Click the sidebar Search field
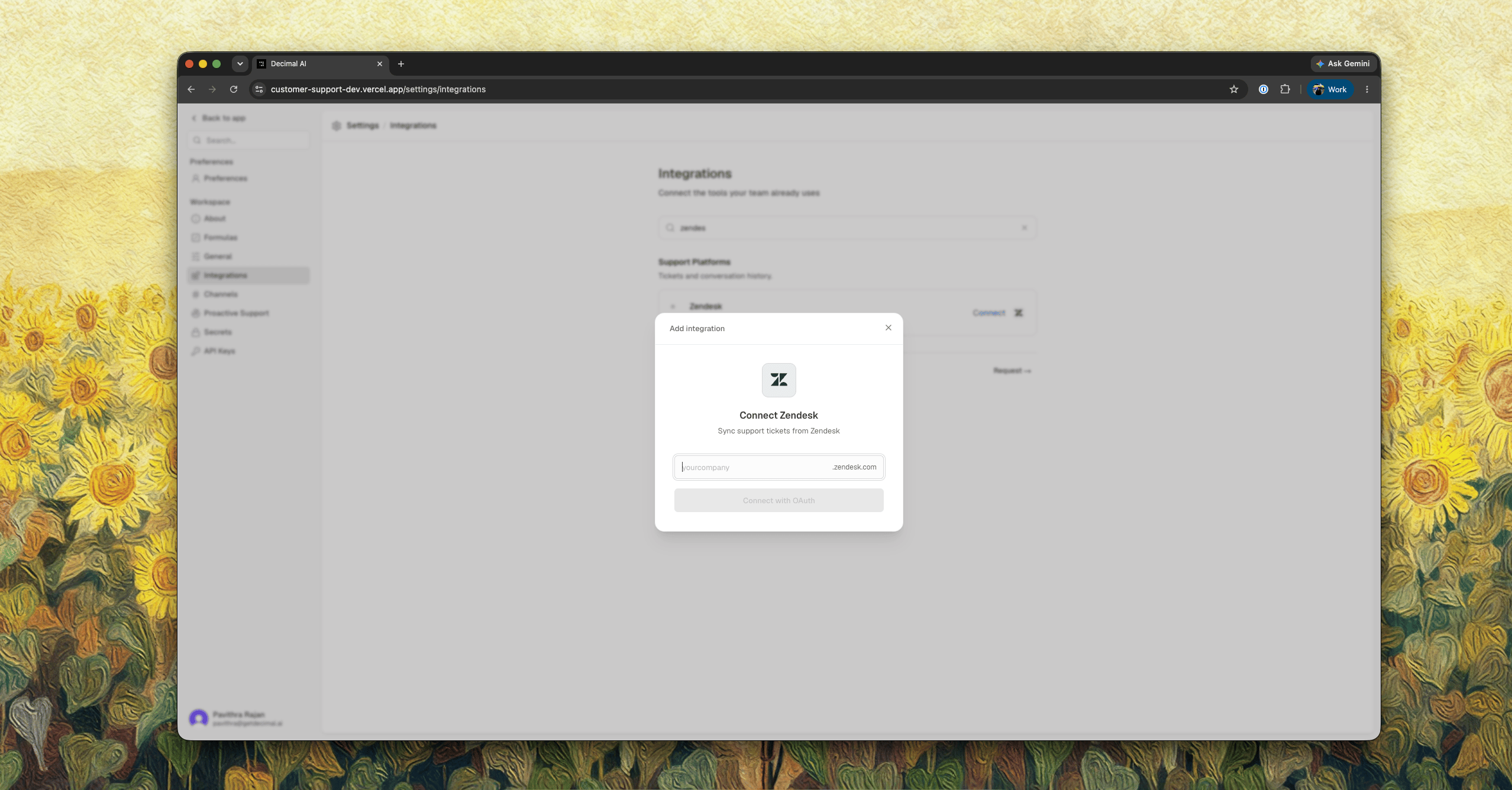 tap(248, 140)
